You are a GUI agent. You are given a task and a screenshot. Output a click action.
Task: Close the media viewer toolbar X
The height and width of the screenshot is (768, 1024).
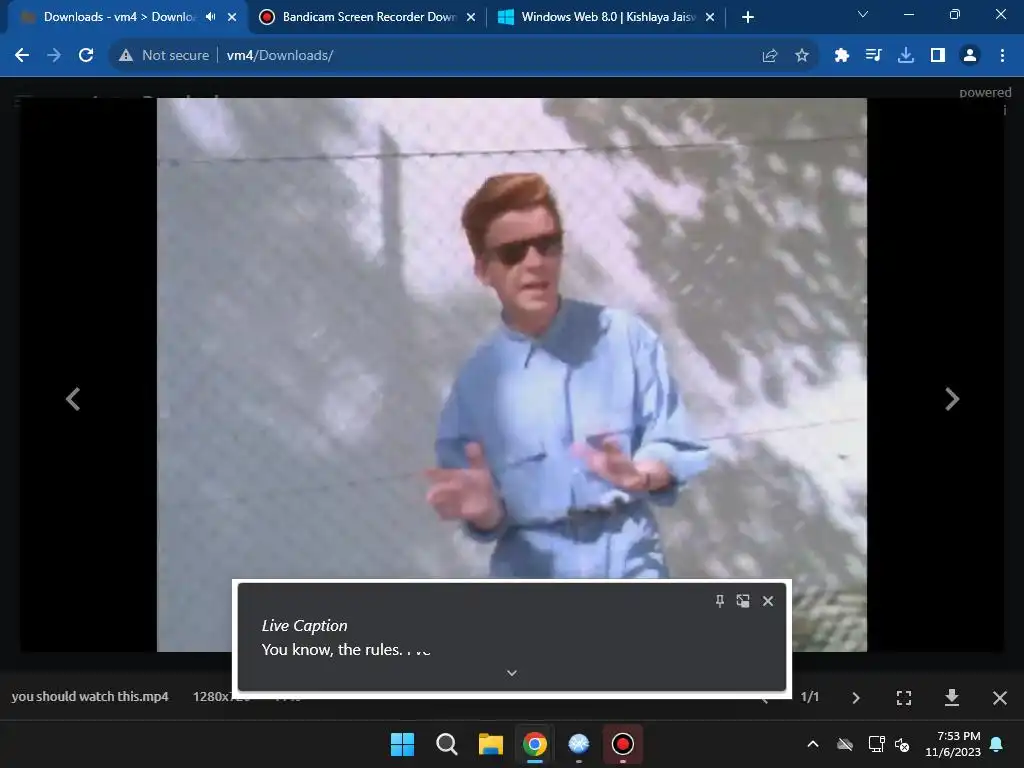(1000, 698)
